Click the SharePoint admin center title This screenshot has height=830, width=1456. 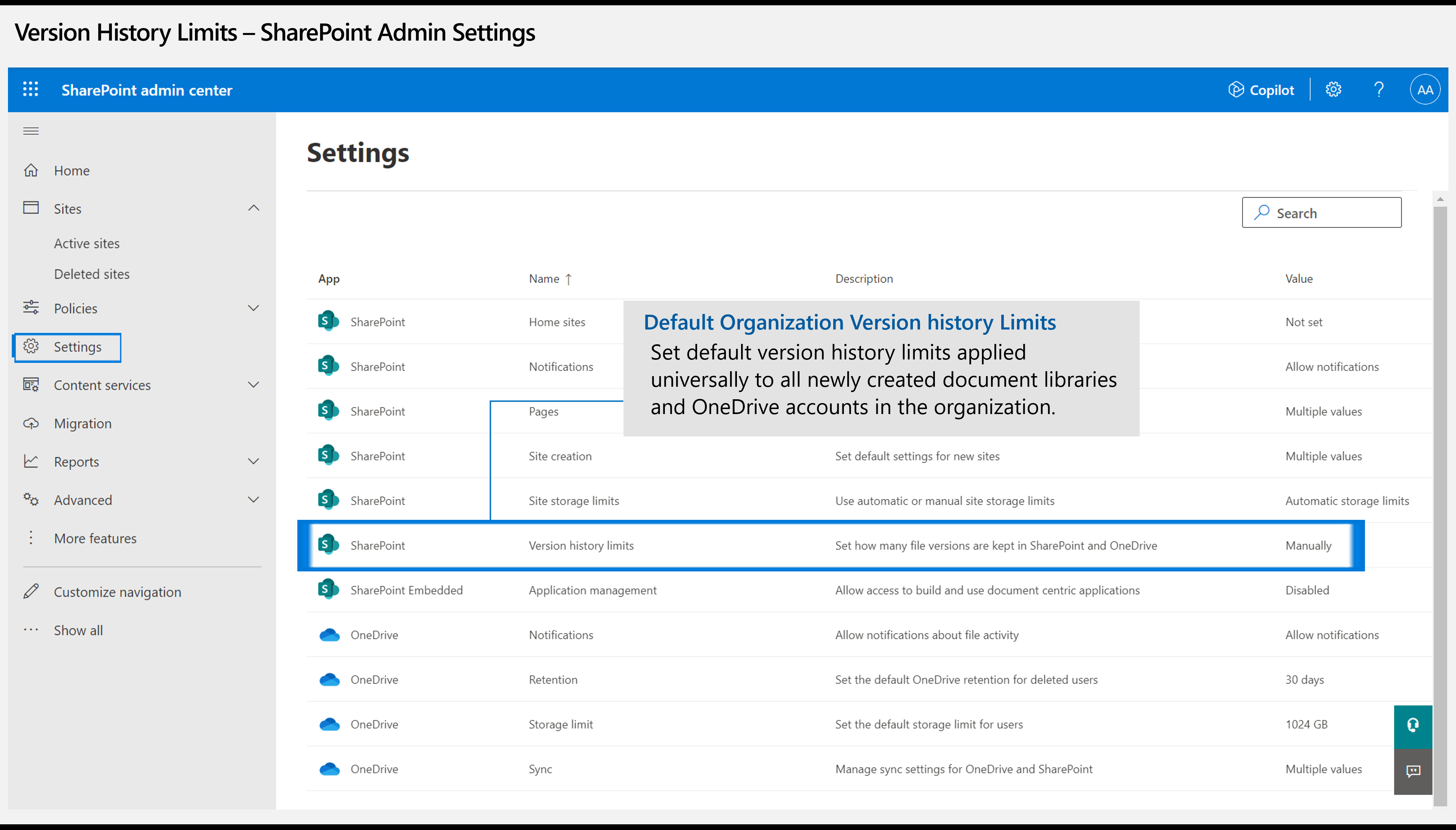pyautogui.click(x=146, y=90)
